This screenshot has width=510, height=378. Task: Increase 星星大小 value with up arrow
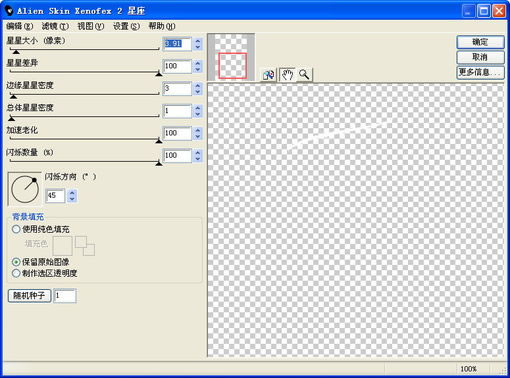coord(198,40)
